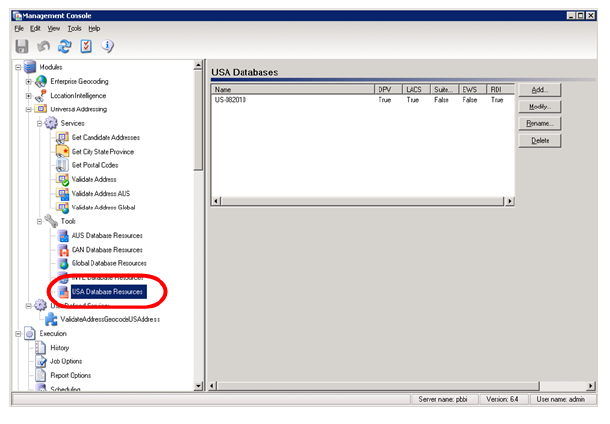Open the Help menu
The width and height of the screenshot is (610, 424).
tap(94, 28)
